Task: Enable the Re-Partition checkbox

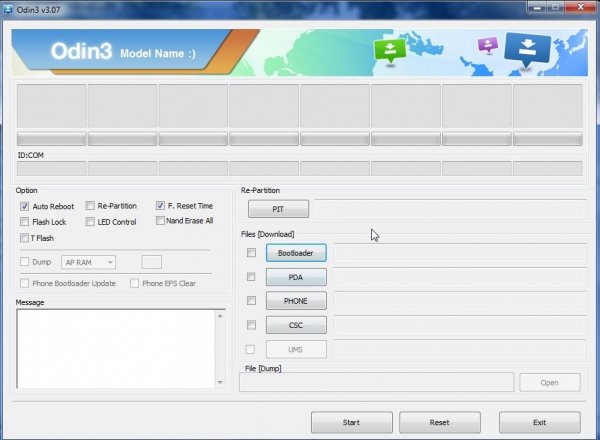Action: pos(90,206)
